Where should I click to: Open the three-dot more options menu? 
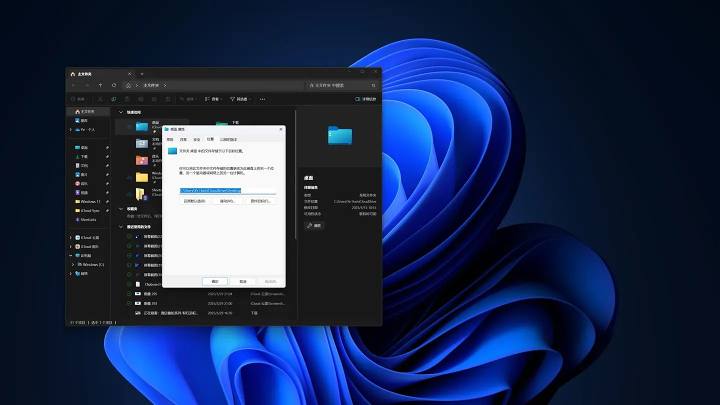point(262,99)
